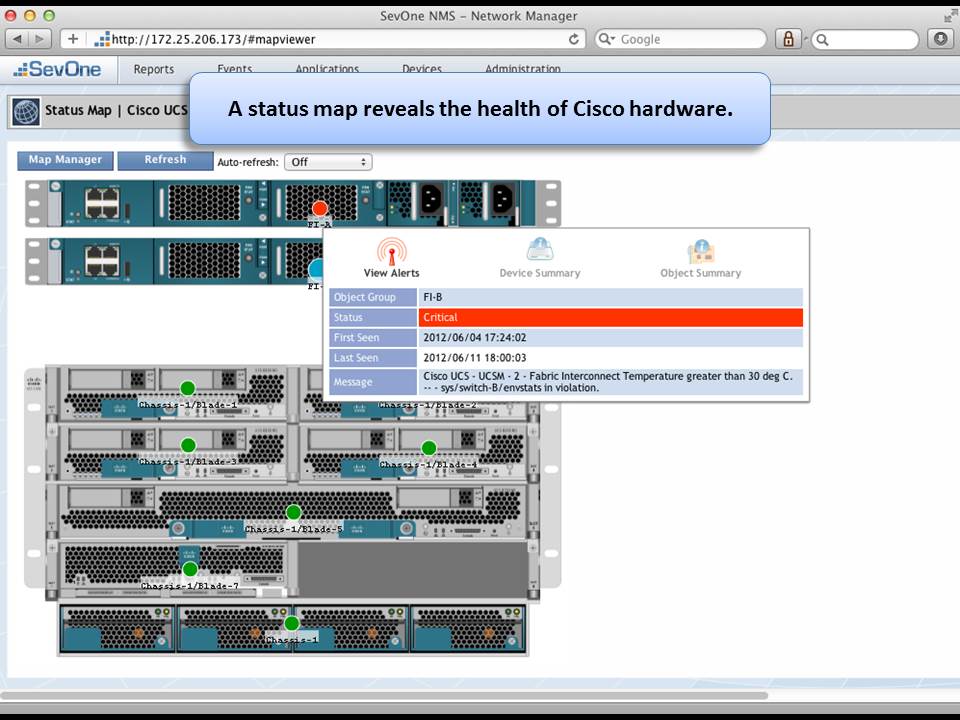Click the globe icon next to Status Map

tap(23, 110)
